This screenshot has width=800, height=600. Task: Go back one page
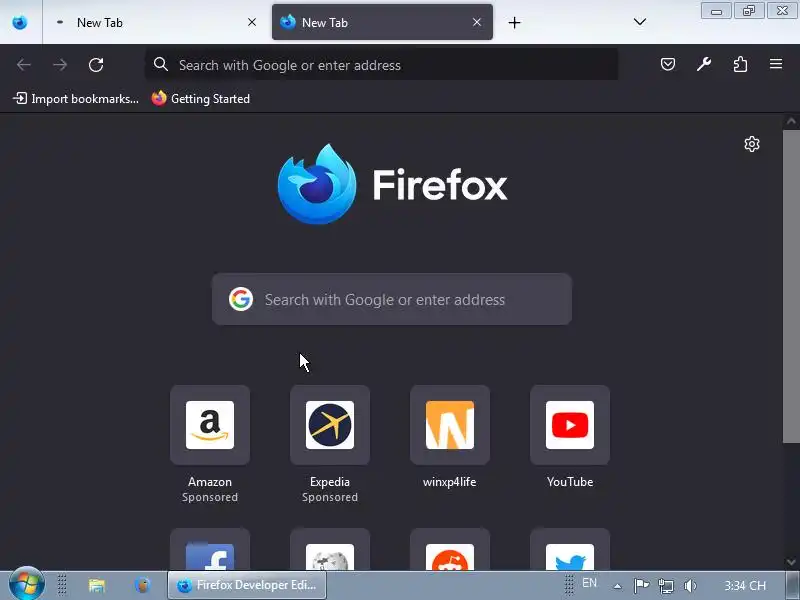point(24,65)
